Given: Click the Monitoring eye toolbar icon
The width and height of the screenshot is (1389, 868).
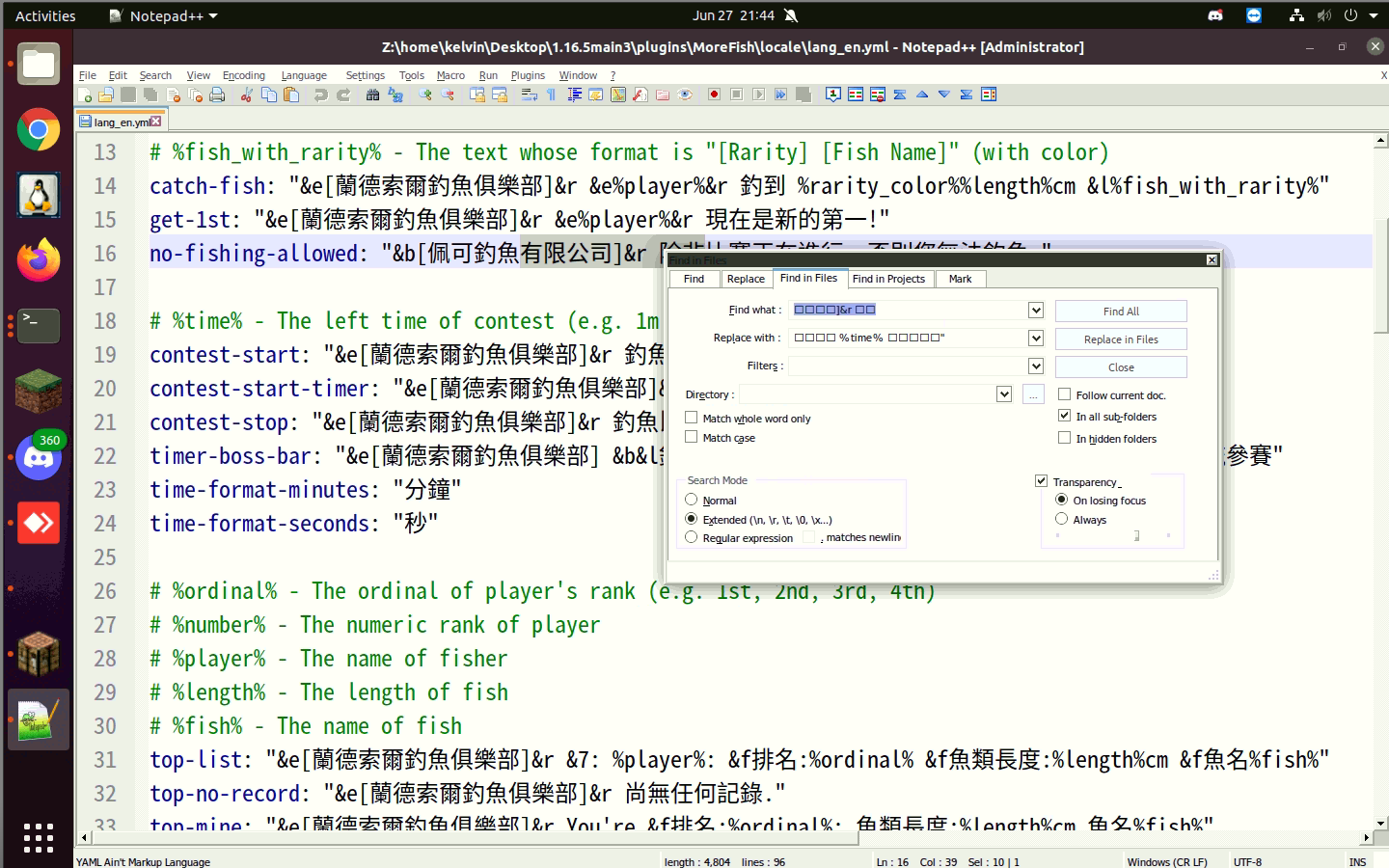Looking at the screenshot, I should click(x=685, y=95).
